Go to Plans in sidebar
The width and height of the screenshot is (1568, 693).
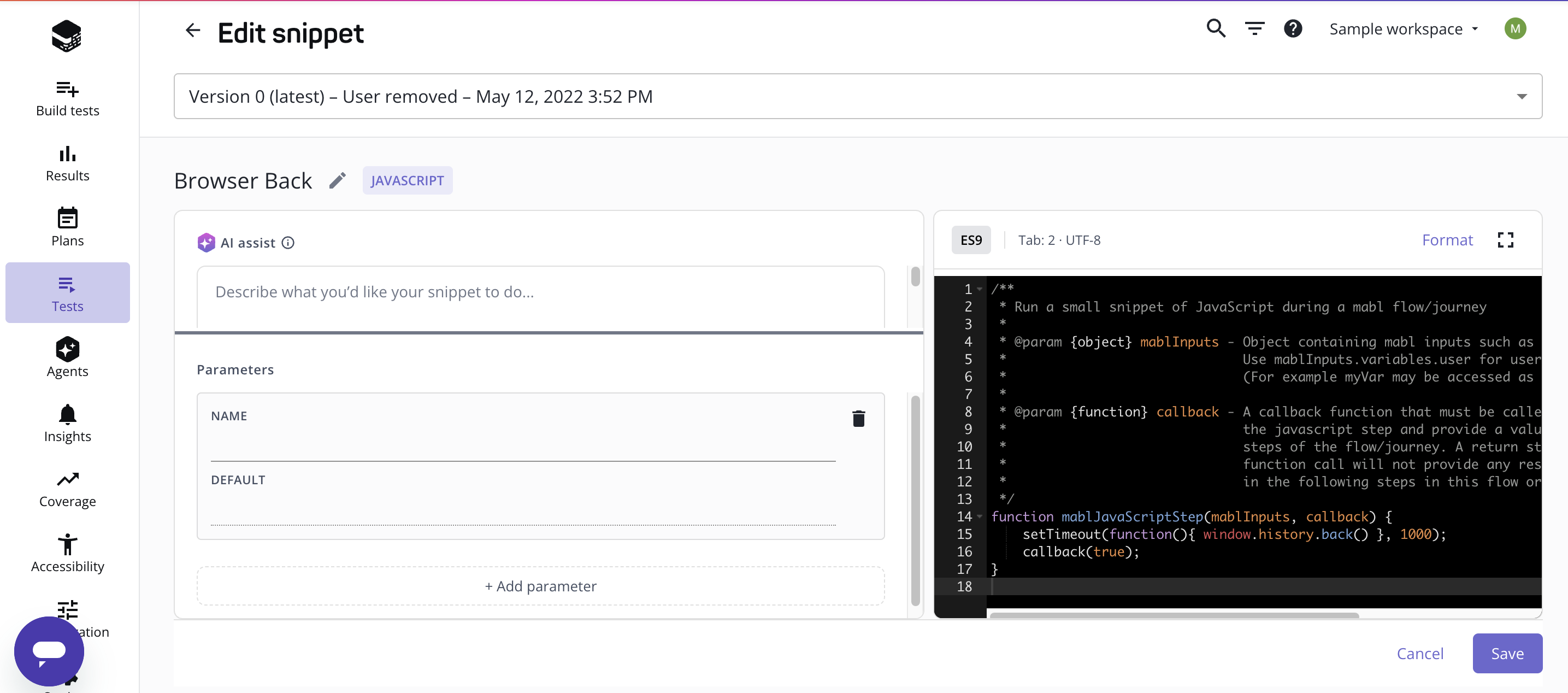(x=68, y=228)
